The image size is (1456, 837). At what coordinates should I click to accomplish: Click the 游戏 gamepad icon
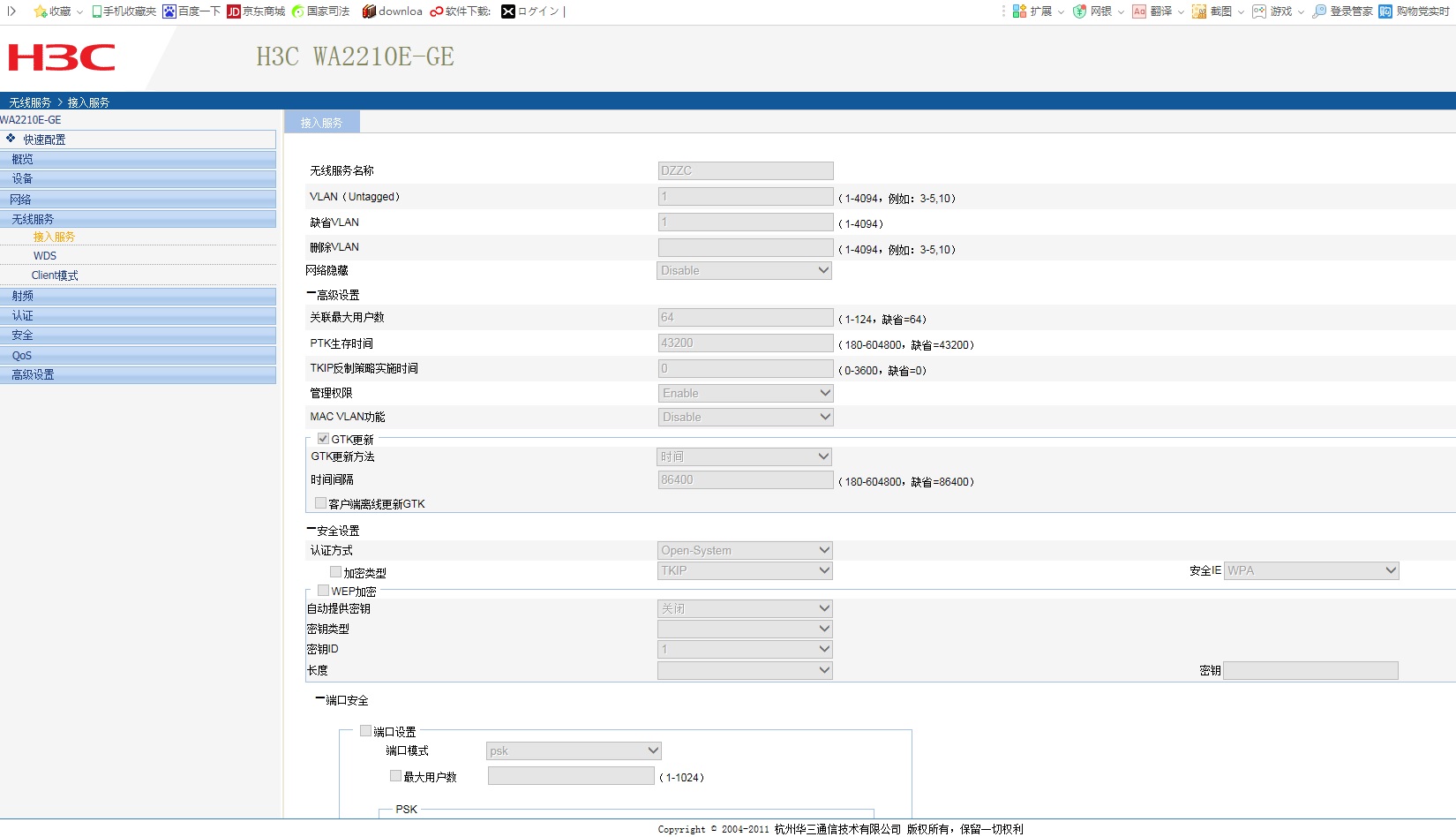coord(1259,11)
